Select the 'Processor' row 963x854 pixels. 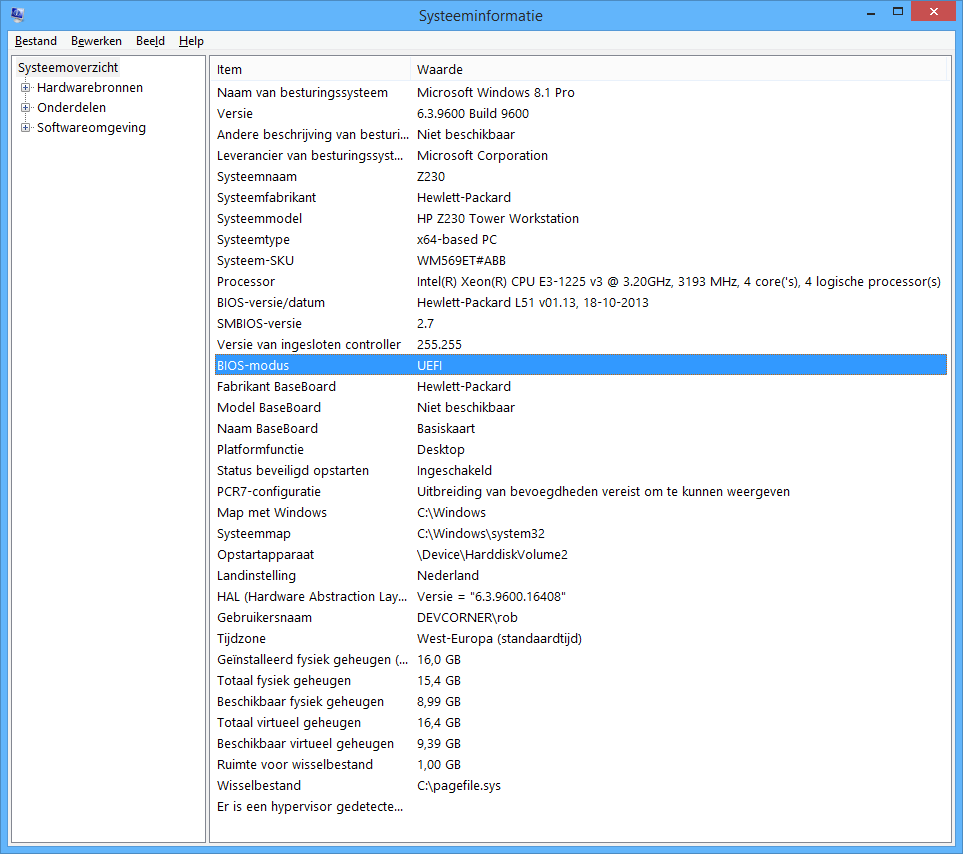[580, 282]
